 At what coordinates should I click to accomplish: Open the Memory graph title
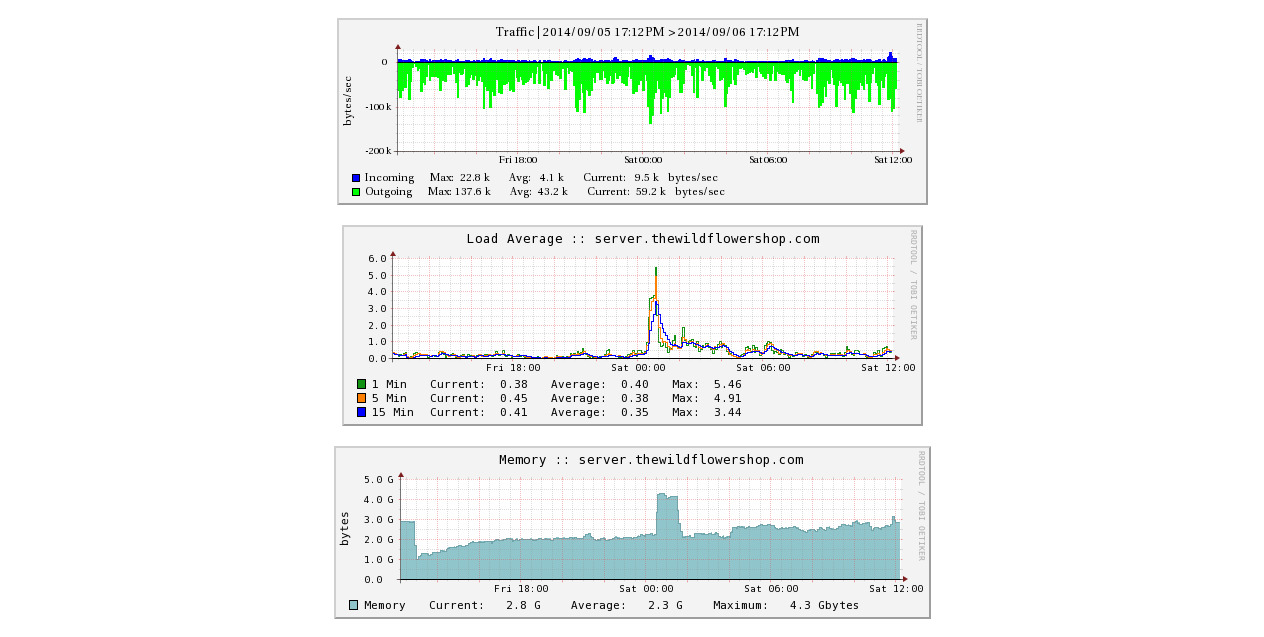[651, 460]
